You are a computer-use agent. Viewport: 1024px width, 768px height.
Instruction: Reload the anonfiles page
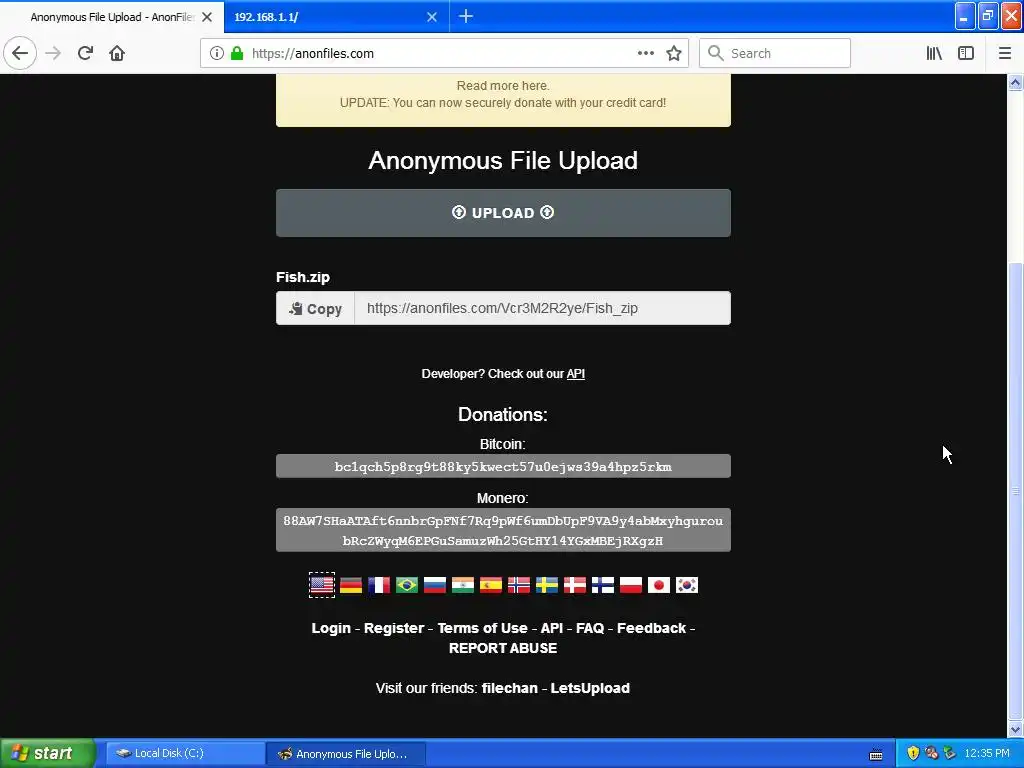click(85, 54)
